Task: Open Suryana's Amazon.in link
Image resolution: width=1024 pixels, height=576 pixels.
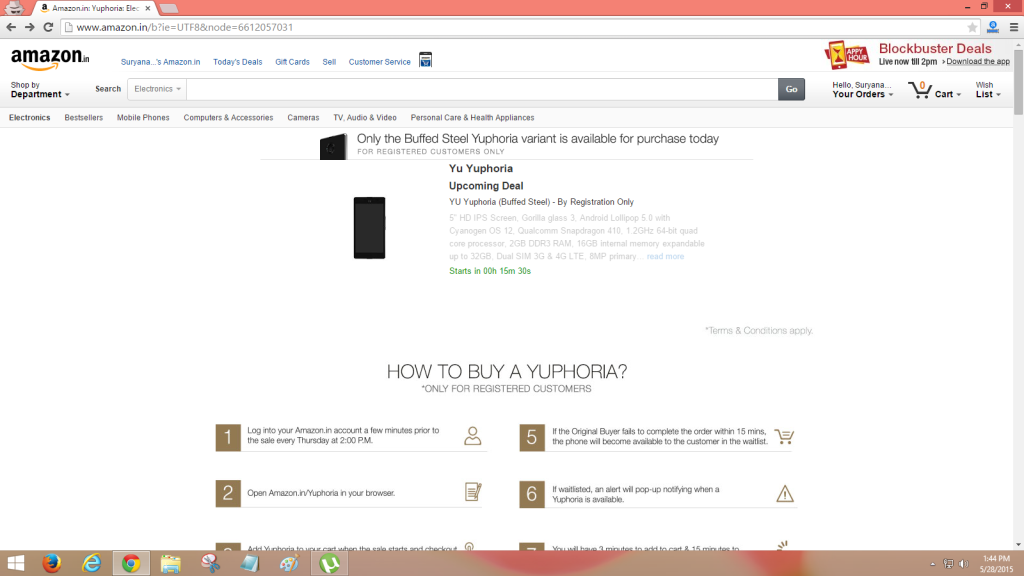Action: click(x=161, y=62)
